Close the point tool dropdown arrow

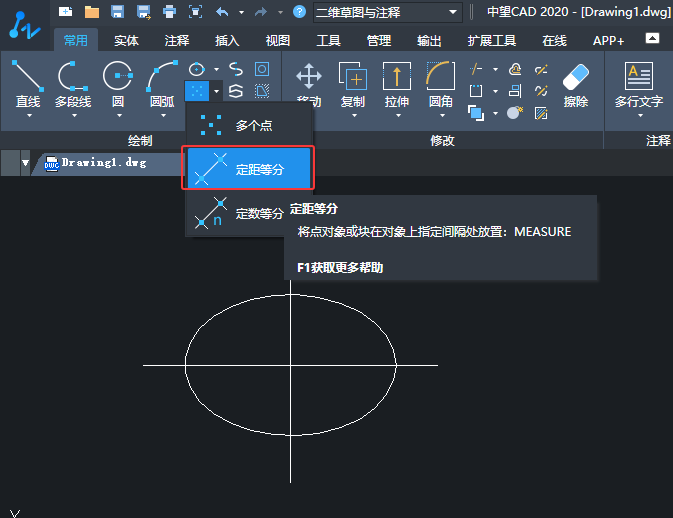click(x=216, y=91)
